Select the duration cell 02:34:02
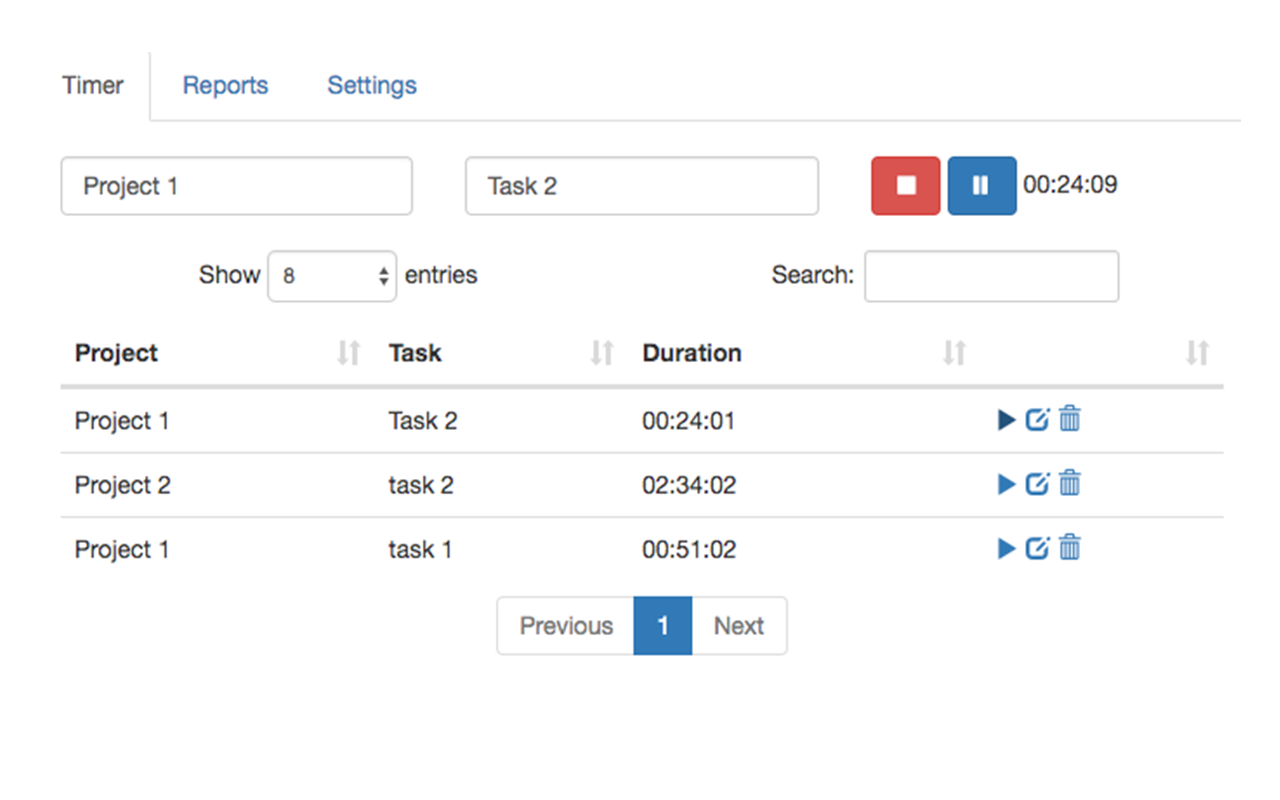 pos(689,485)
